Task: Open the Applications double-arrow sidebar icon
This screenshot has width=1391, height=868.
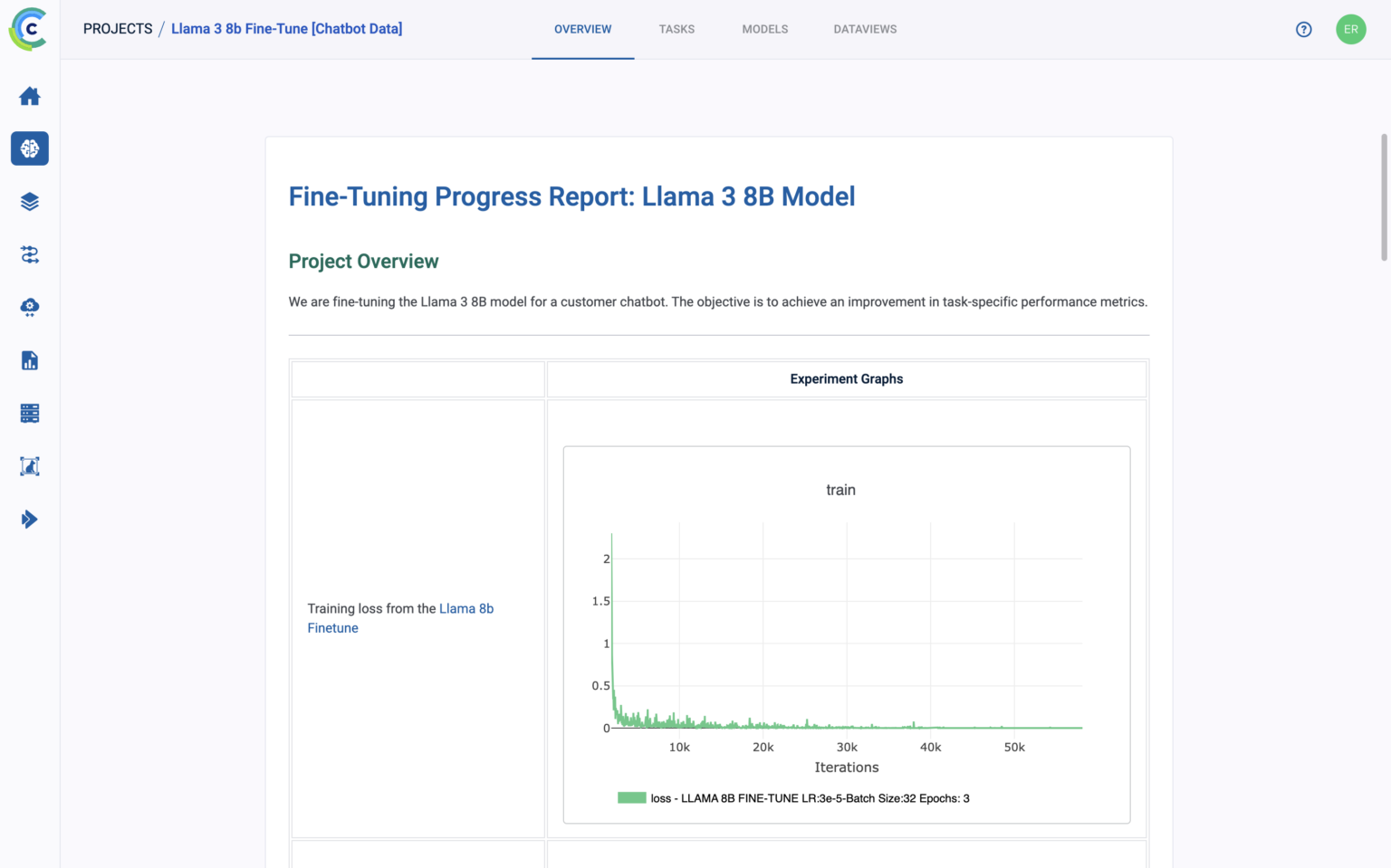Action: pyautogui.click(x=30, y=519)
